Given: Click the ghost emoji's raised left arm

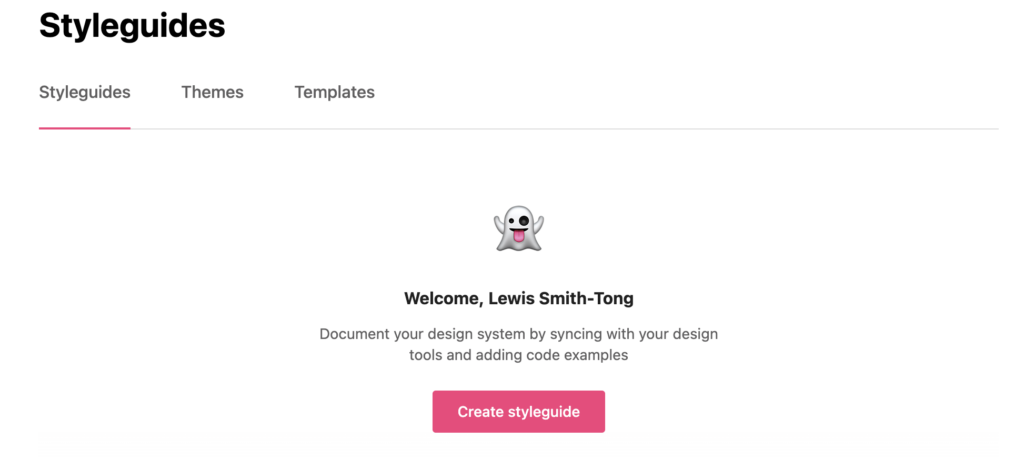Looking at the screenshot, I should coord(500,224).
